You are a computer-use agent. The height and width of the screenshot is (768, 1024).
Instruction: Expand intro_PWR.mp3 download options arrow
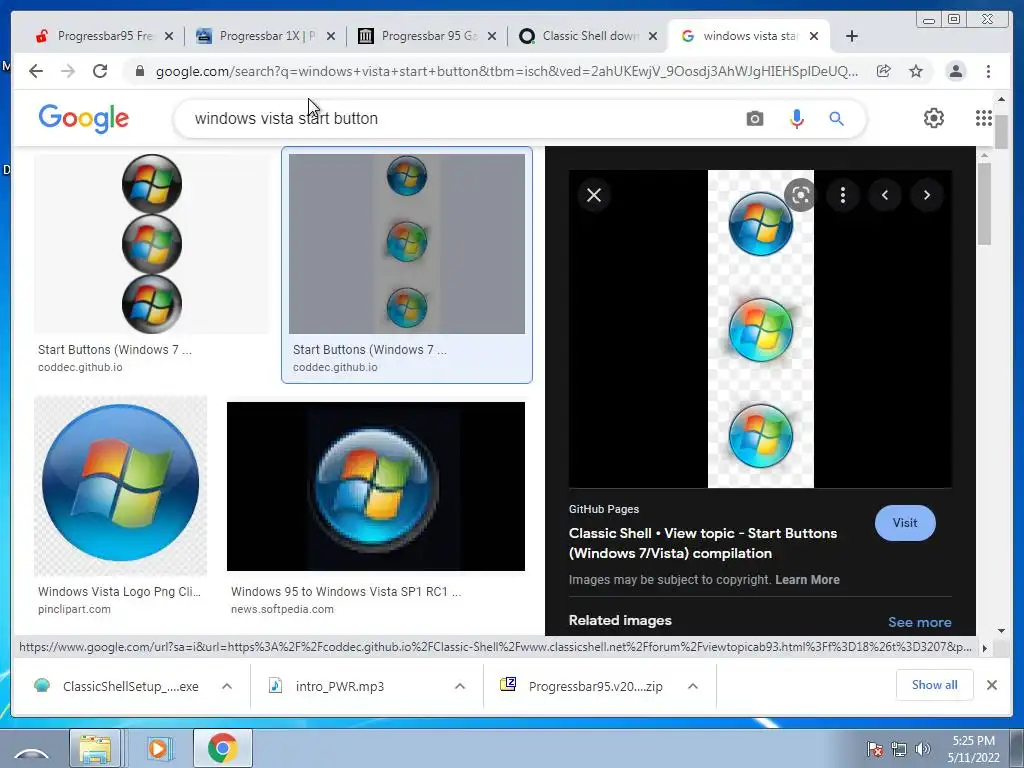[x=460, y=686]
